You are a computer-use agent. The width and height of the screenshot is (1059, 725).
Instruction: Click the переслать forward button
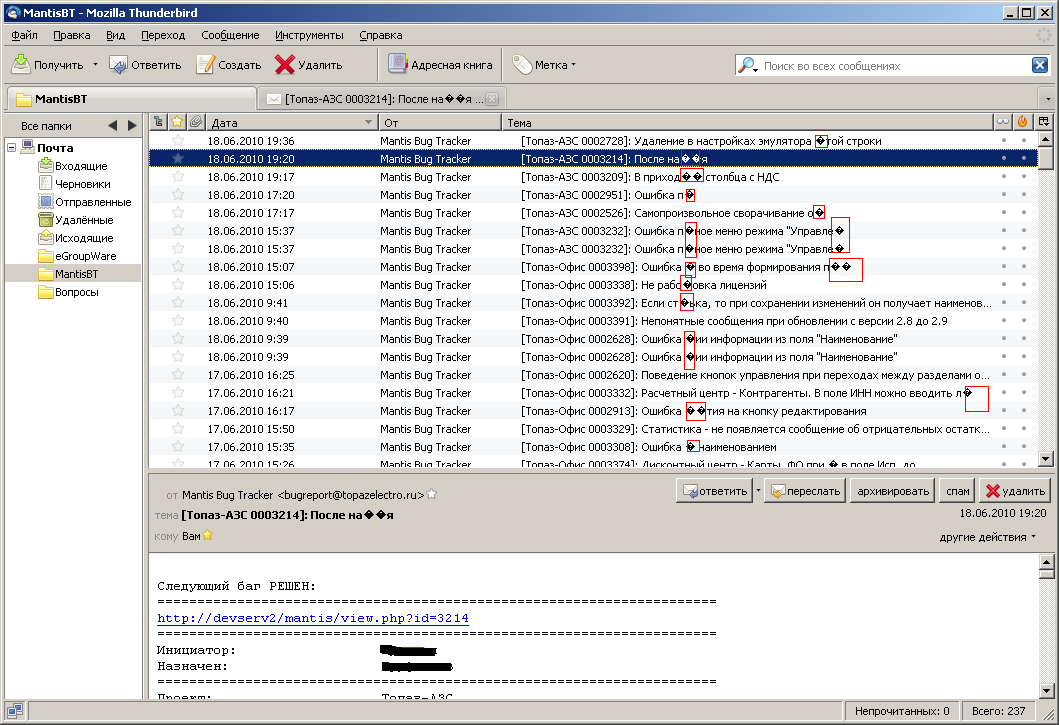tap(804, 491)
